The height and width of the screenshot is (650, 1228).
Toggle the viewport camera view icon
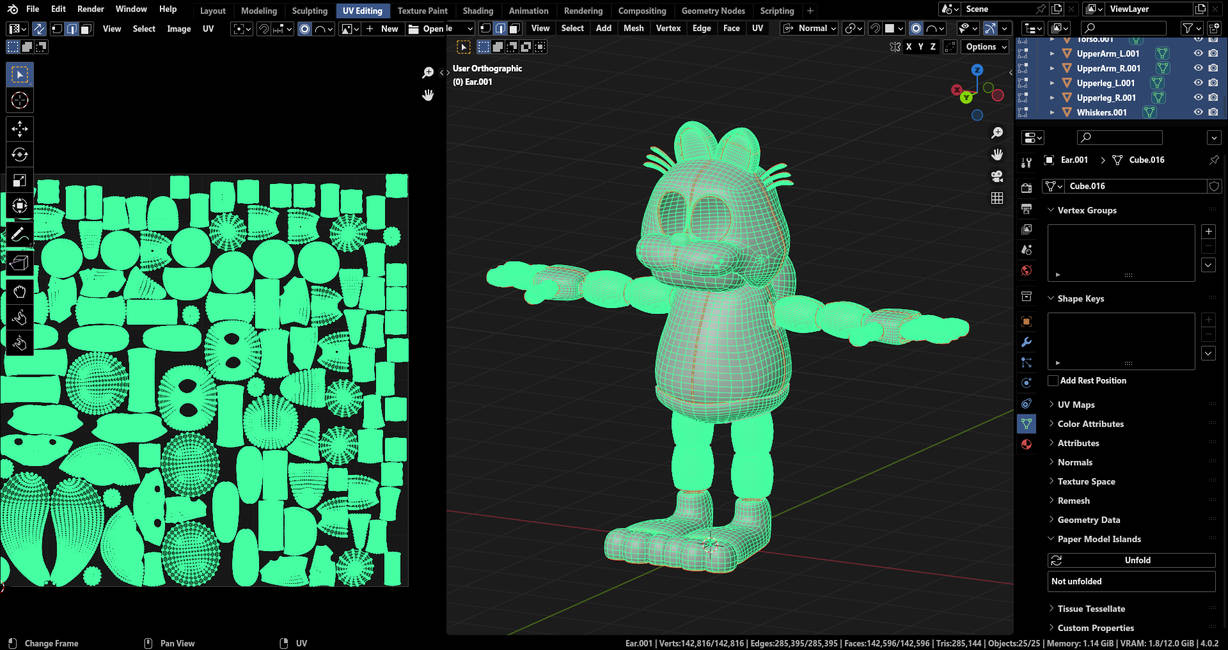click(x=997, y=176)
